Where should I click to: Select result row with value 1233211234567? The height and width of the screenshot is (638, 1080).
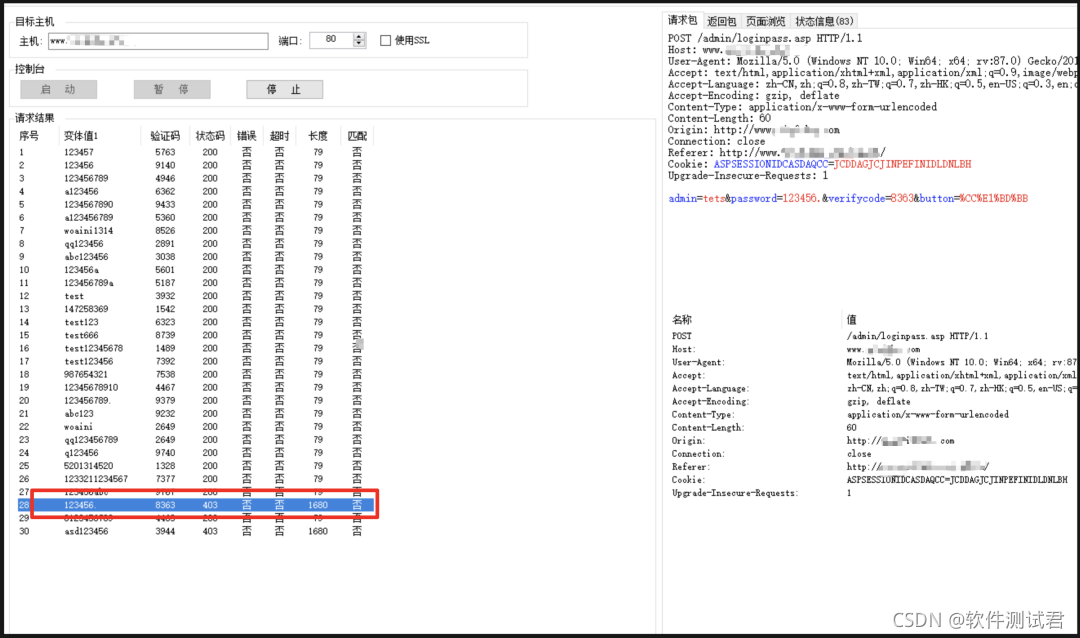[x=196, y=479]
